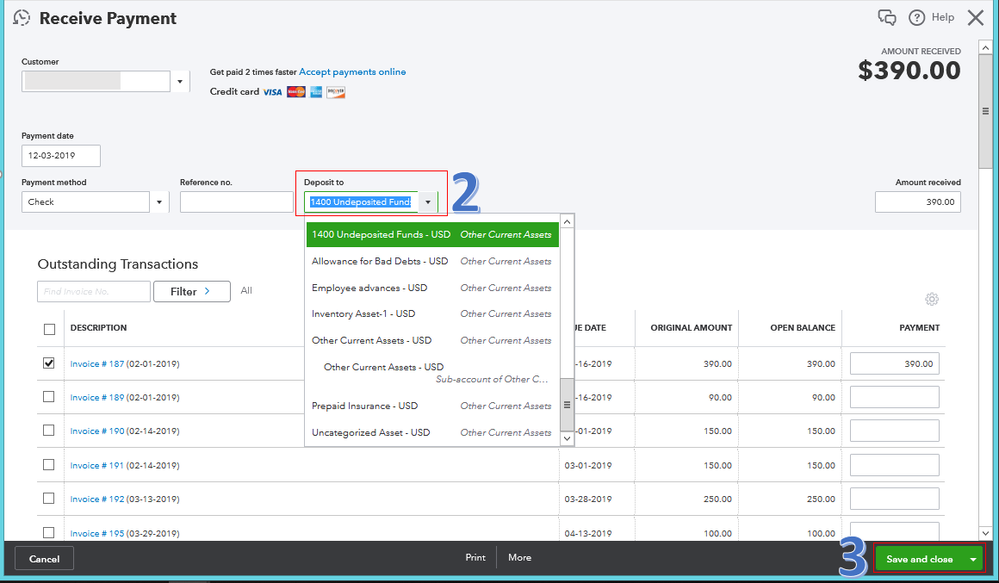Uncheck the Invoice # 187 checkbox
The image size is (999, 583).
(48, 363)
